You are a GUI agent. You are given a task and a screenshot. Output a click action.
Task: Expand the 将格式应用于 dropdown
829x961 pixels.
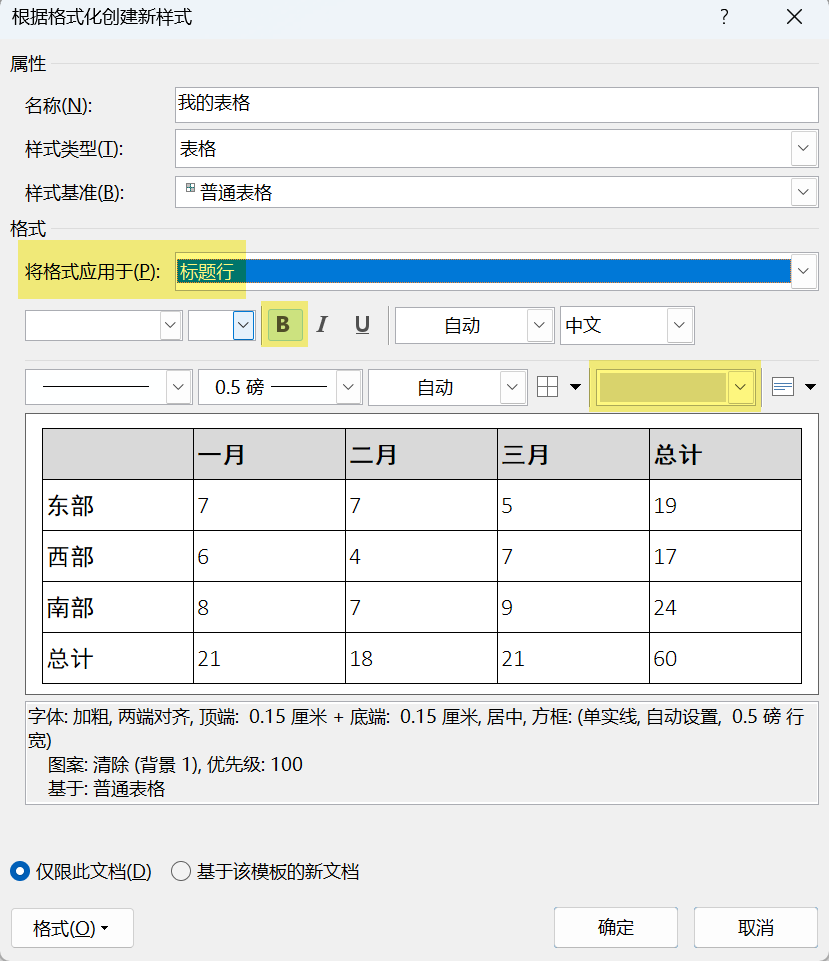[803, 271]
